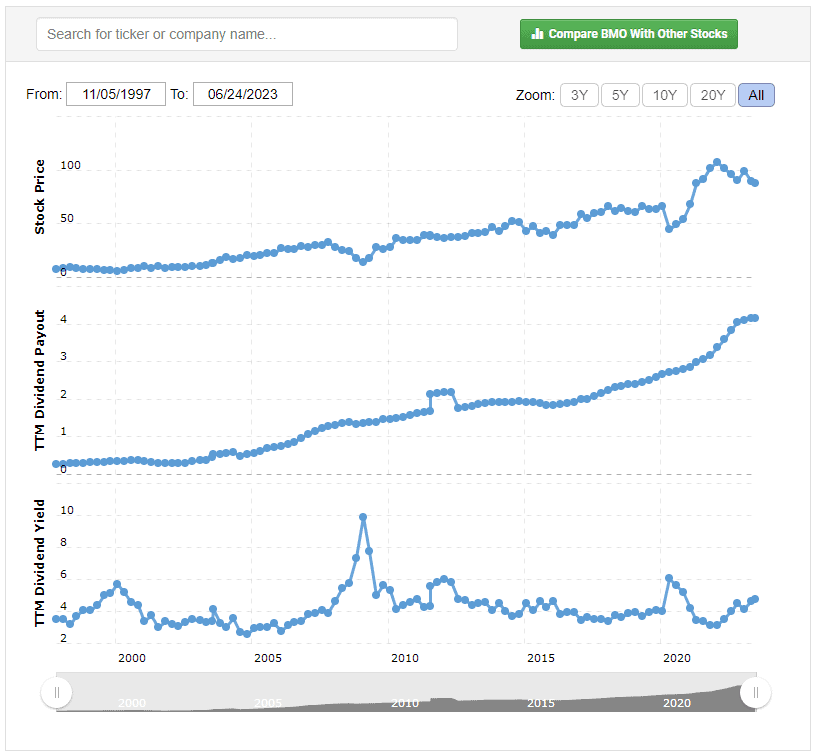Viewport: 817px width, 755px height.
Task: Click the 2020 label in the range navigator
Action: tap(677, 703)
